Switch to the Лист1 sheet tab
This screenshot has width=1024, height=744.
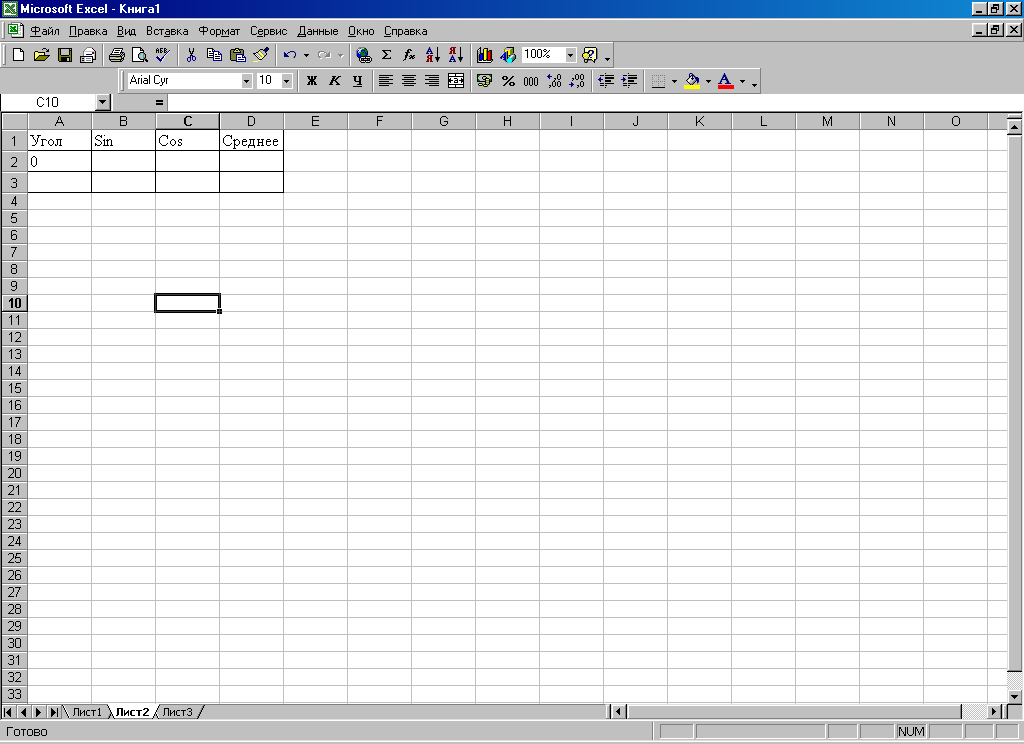click(x=87, y=712)
